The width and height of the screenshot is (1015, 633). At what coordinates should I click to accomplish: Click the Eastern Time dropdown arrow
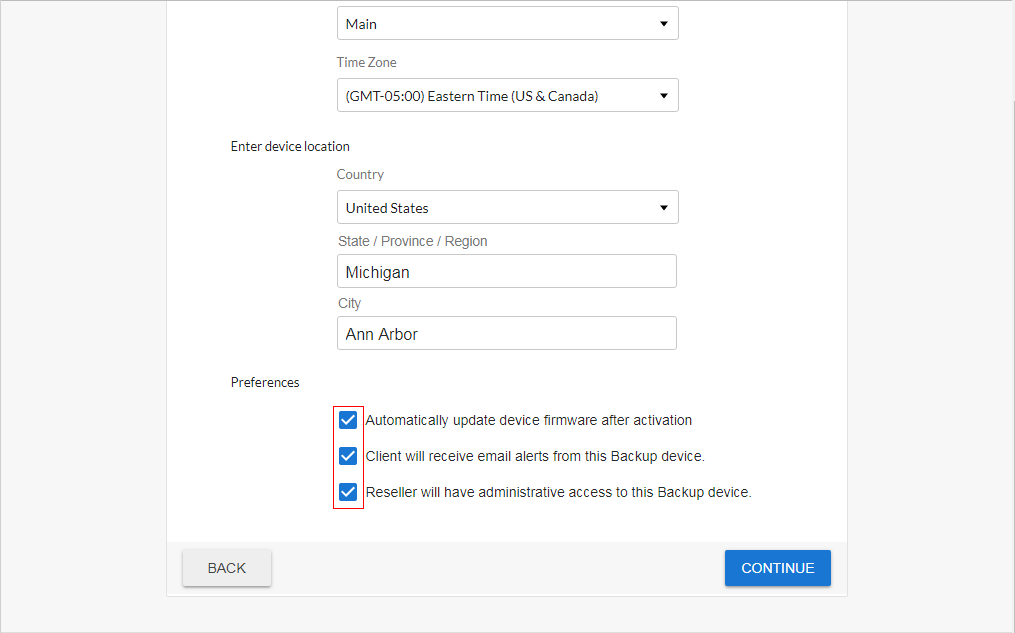click(x=664, y=96)
